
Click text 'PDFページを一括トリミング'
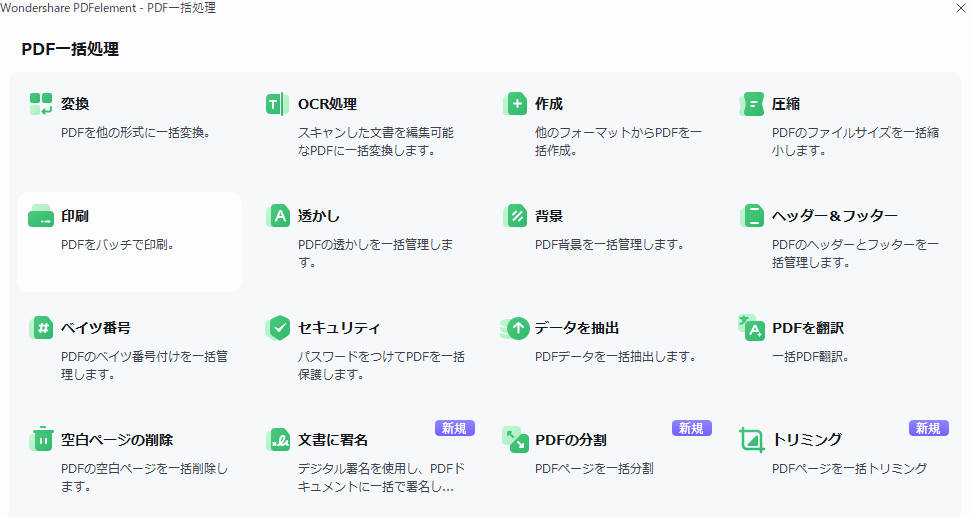click(850, 469)
